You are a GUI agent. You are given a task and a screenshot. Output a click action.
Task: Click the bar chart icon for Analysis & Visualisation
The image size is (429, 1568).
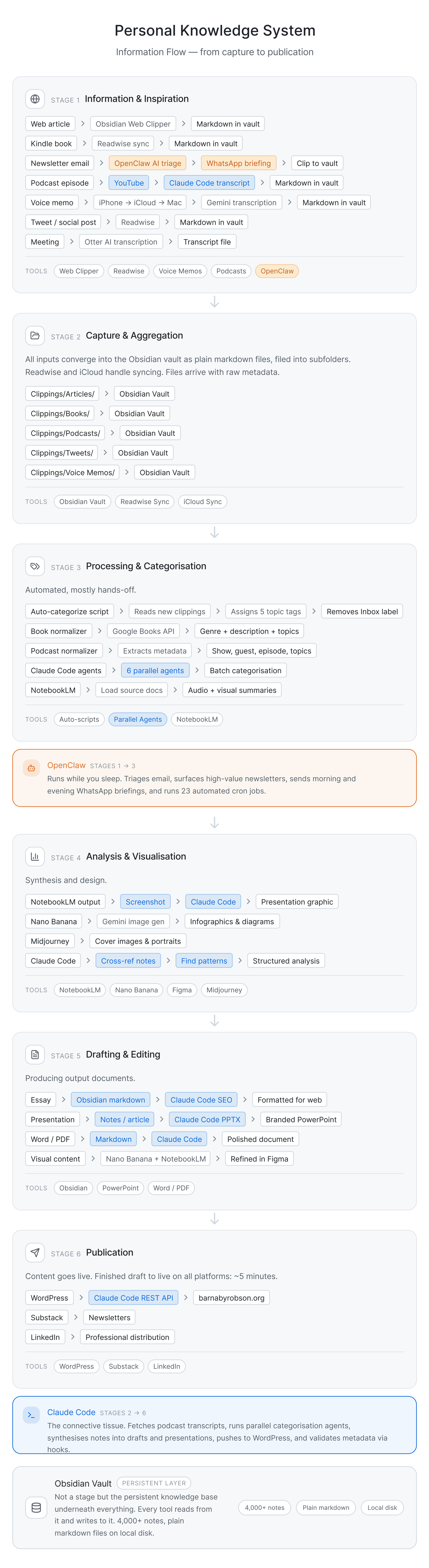point(35,857)
